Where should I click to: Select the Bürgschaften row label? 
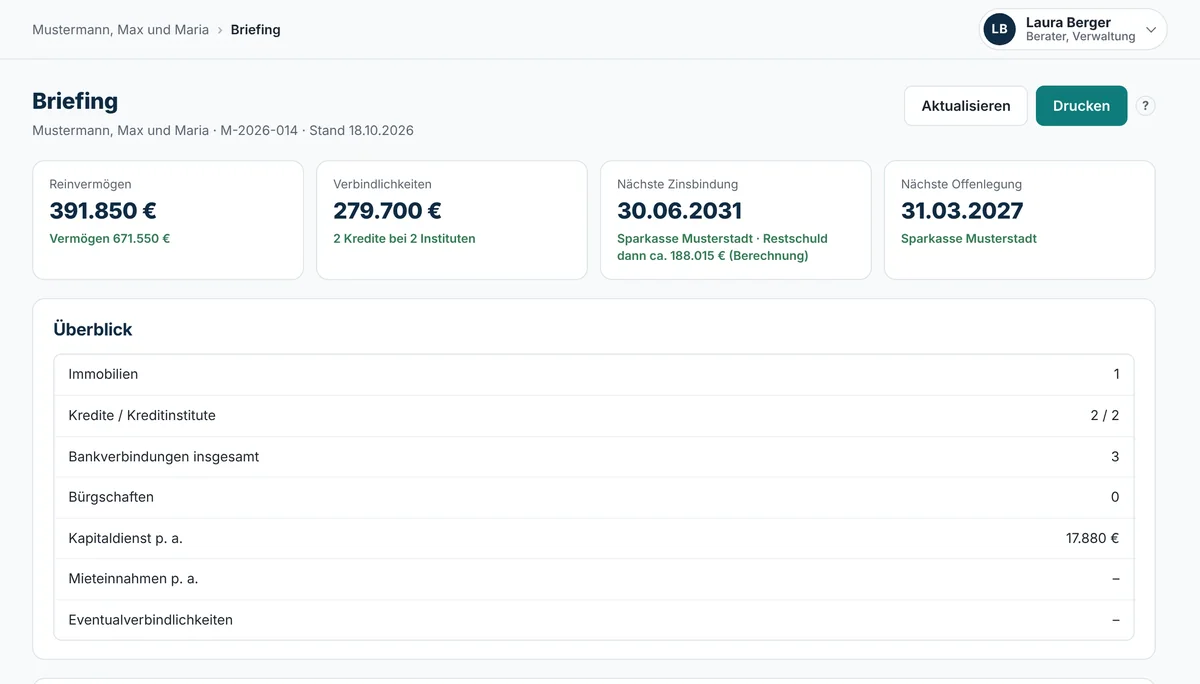click(111, 497)
